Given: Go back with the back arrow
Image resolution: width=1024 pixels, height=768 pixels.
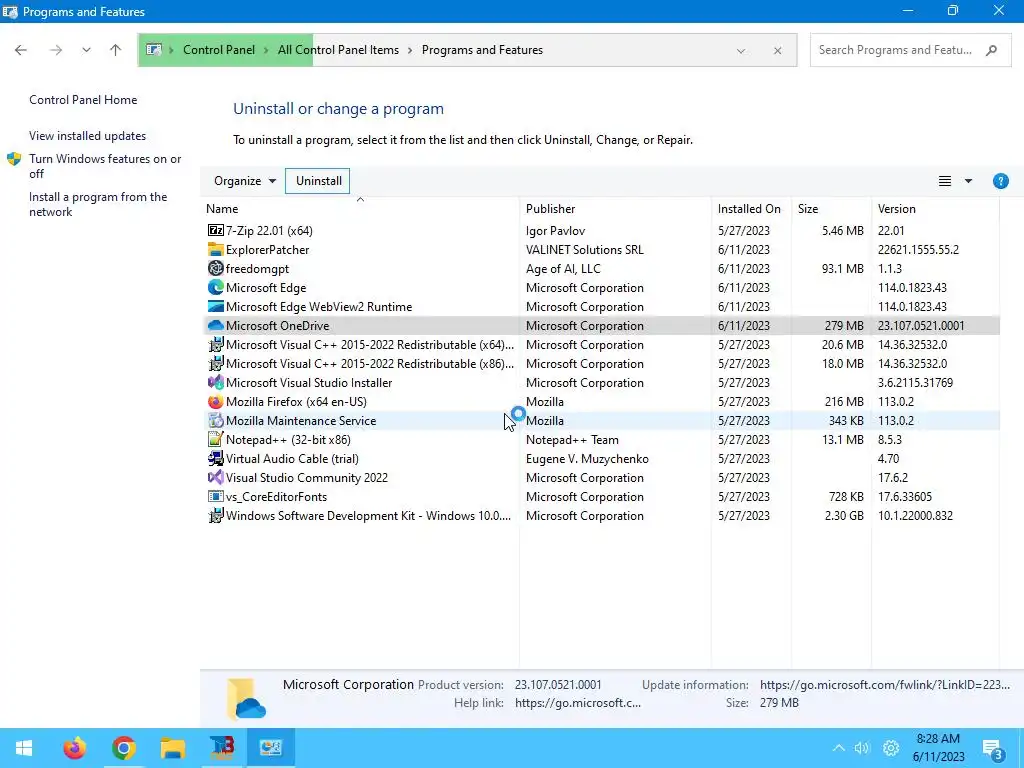Looking at the screenshot, I should pos(21,50).
